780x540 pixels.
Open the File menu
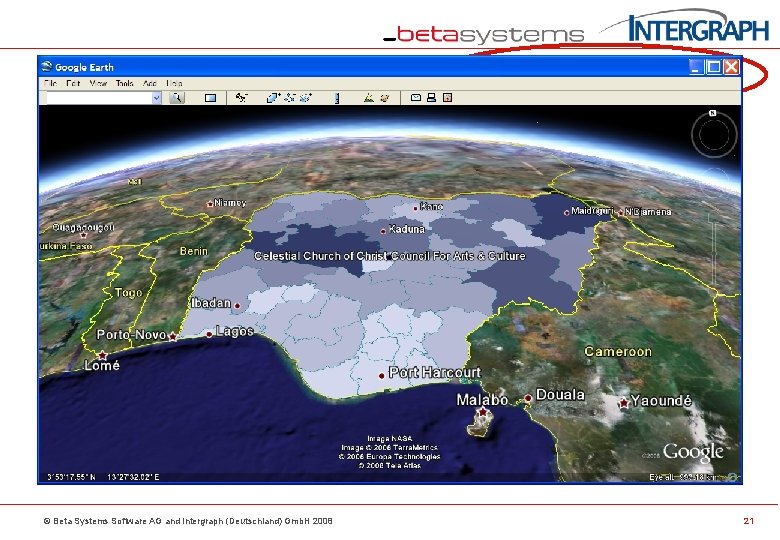pos(50,83)
